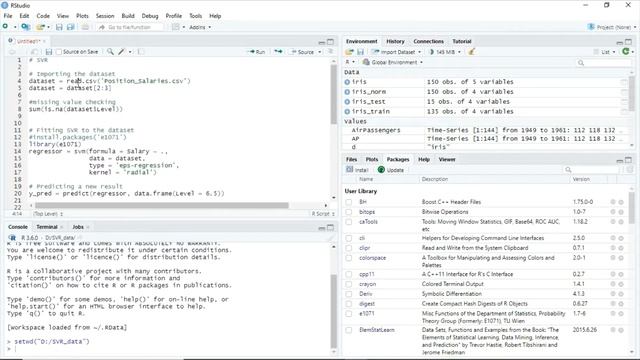This screenshot has width=640, height=360.
Task: Click the Save All icon
Action: click(x=71, y=27)
